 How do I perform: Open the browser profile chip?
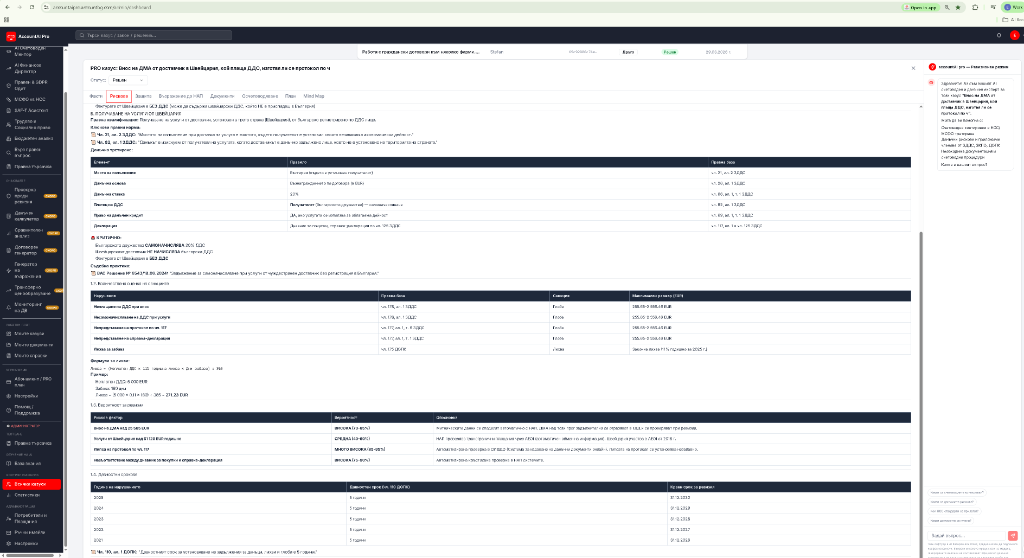click(1012, 7)
